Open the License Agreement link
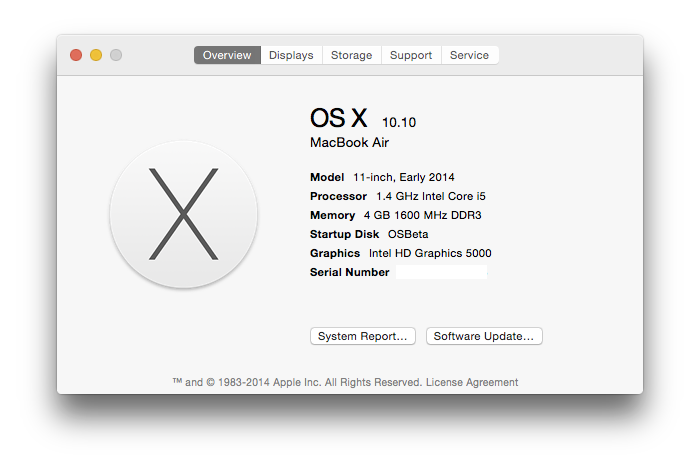 [472, 382]
